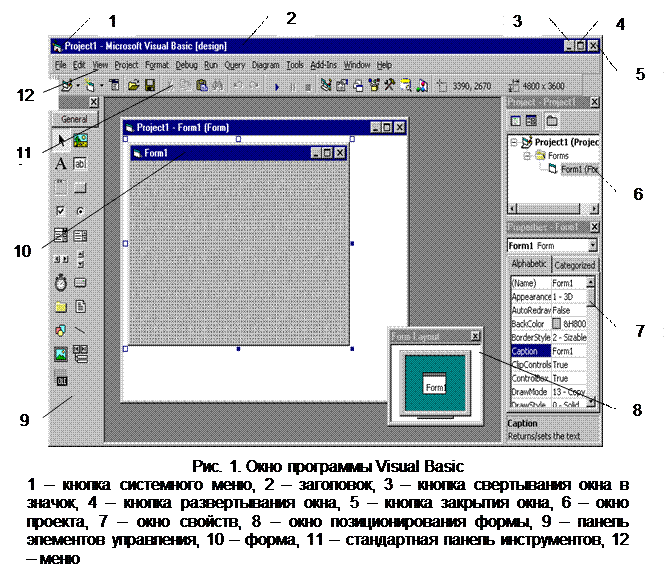Click the Appearance value '1 - 3D'

[x=569, y=297]
